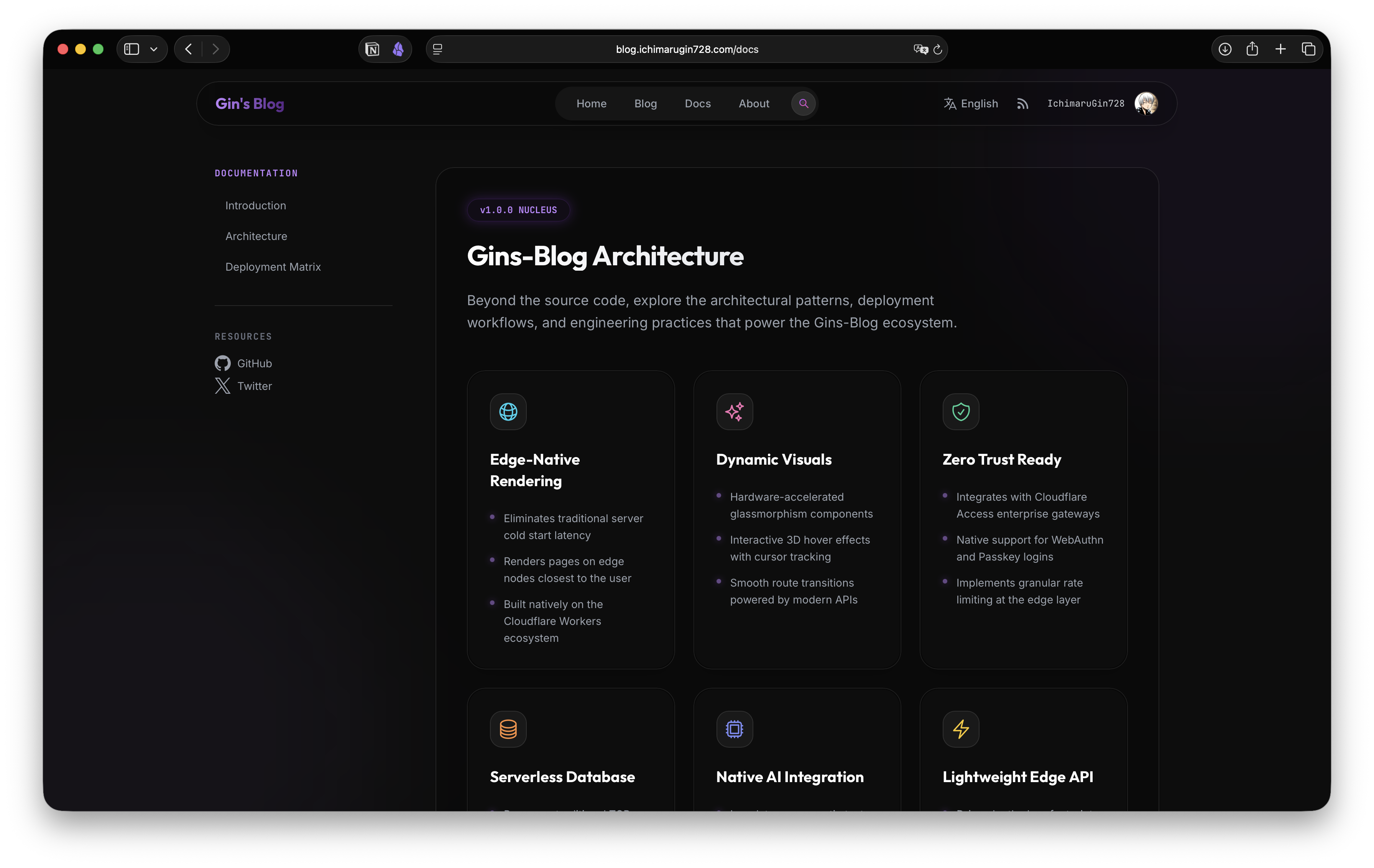Viewport: 1374px width, 868px height.
Task: Click 'Renders pages on edge nodes' bullet
Action: tap(567, 570)
